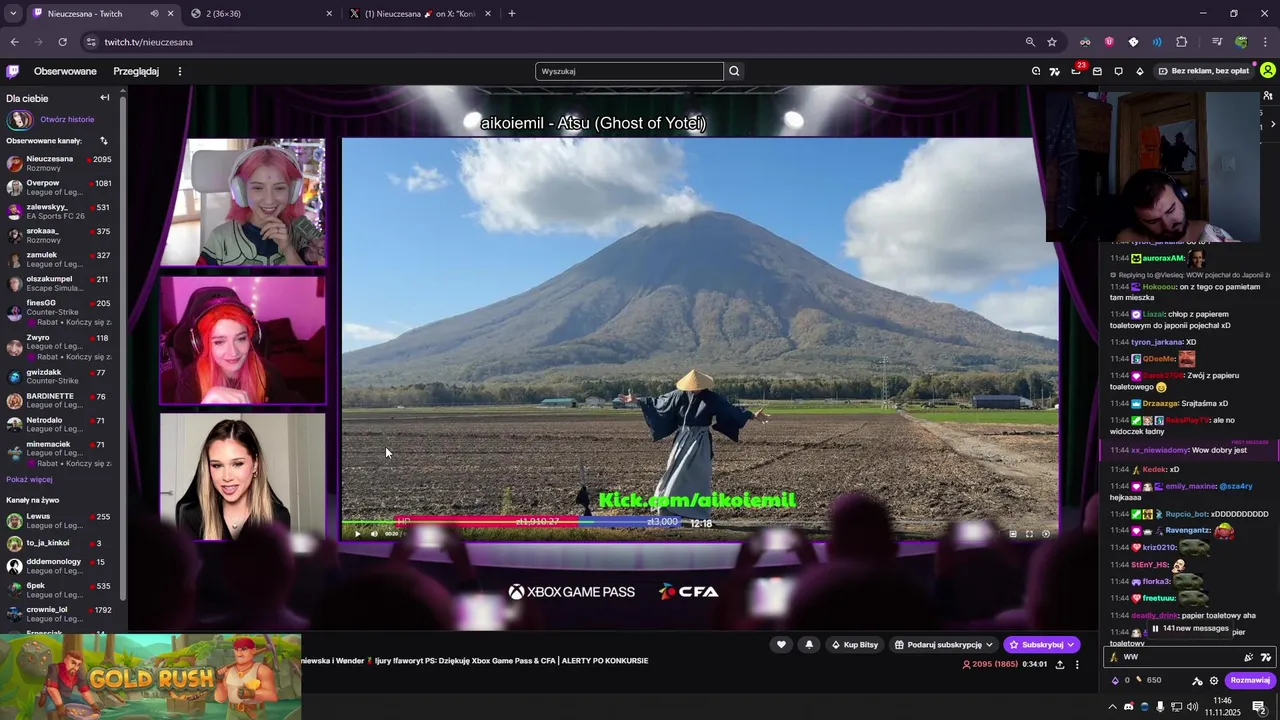
Task: Click the Gold Rush ad thumbnail
Action: click(150, 677)
